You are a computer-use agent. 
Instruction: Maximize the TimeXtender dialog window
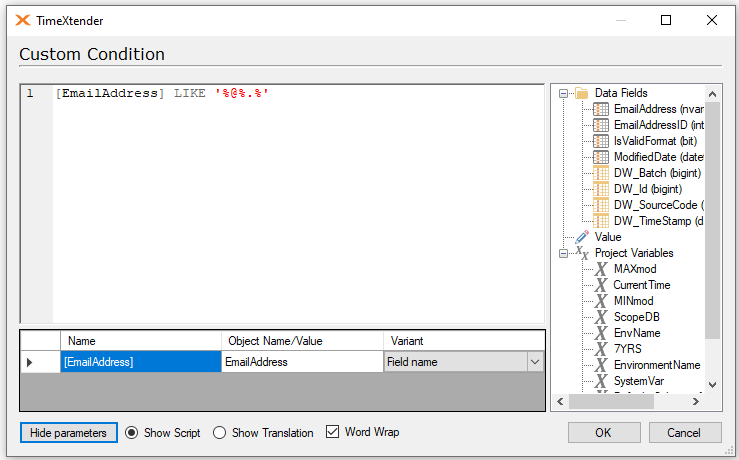(666, 20)
